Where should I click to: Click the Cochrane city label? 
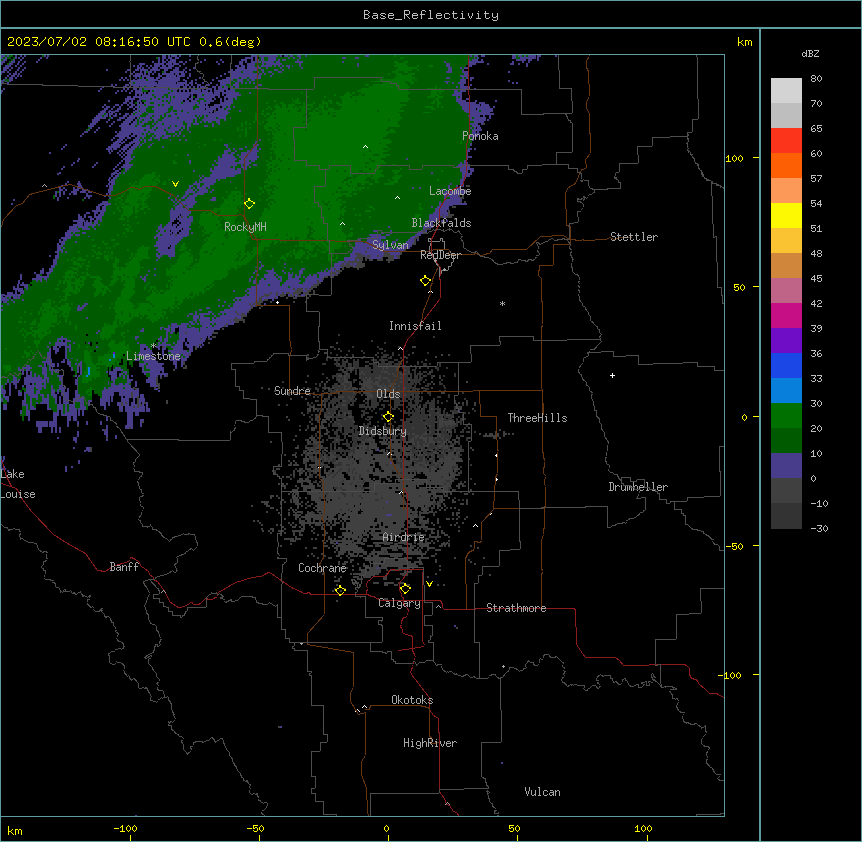322,568
